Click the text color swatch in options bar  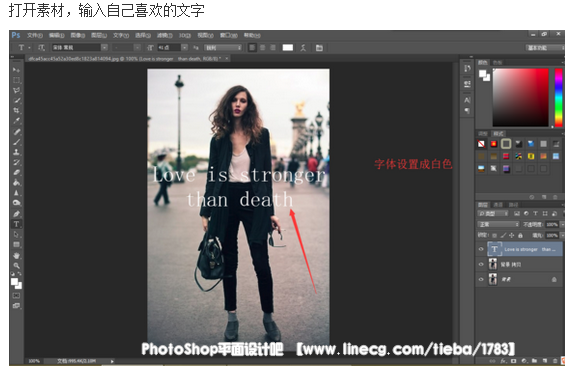click(288, 48)
